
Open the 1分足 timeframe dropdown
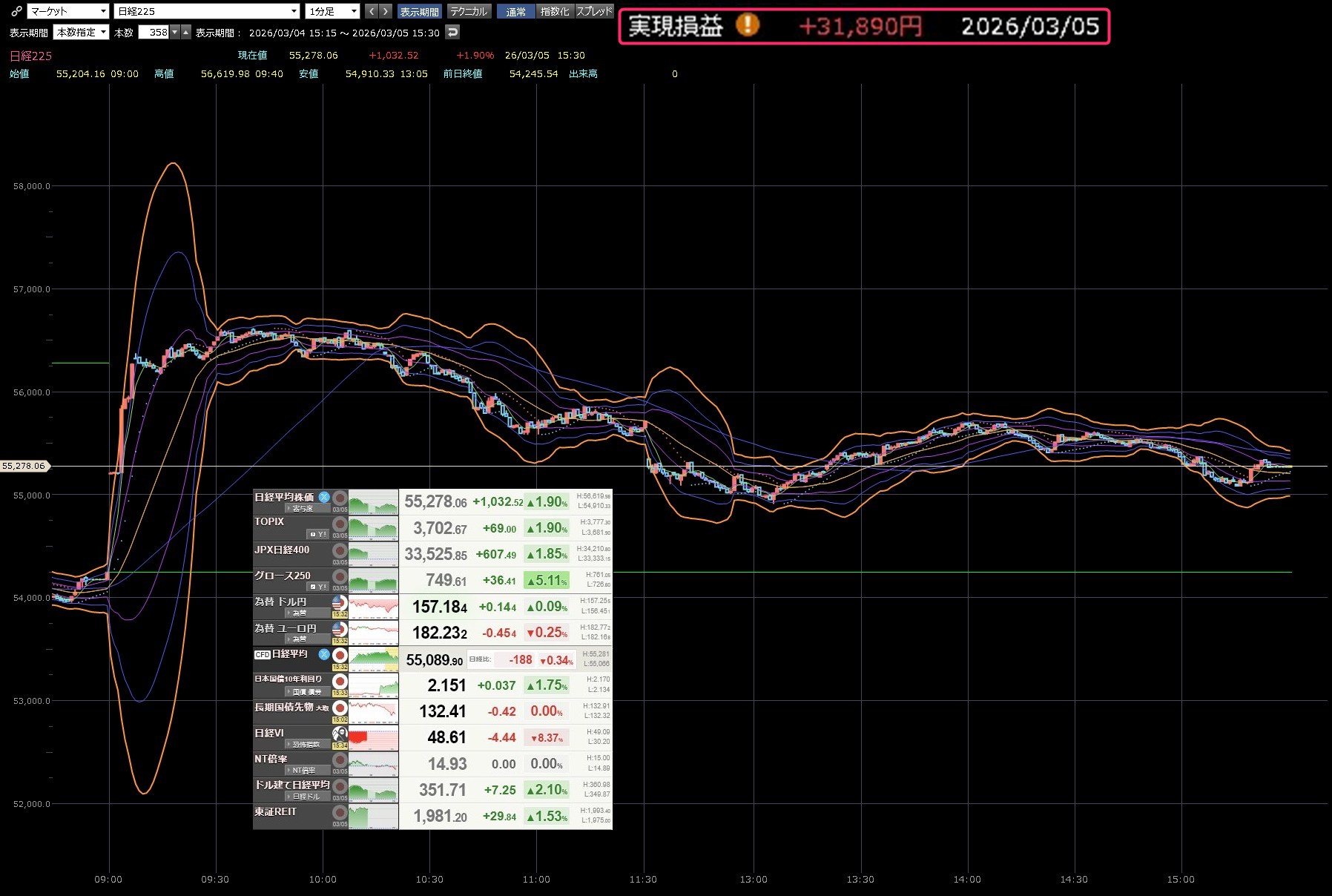coord(332,11)
